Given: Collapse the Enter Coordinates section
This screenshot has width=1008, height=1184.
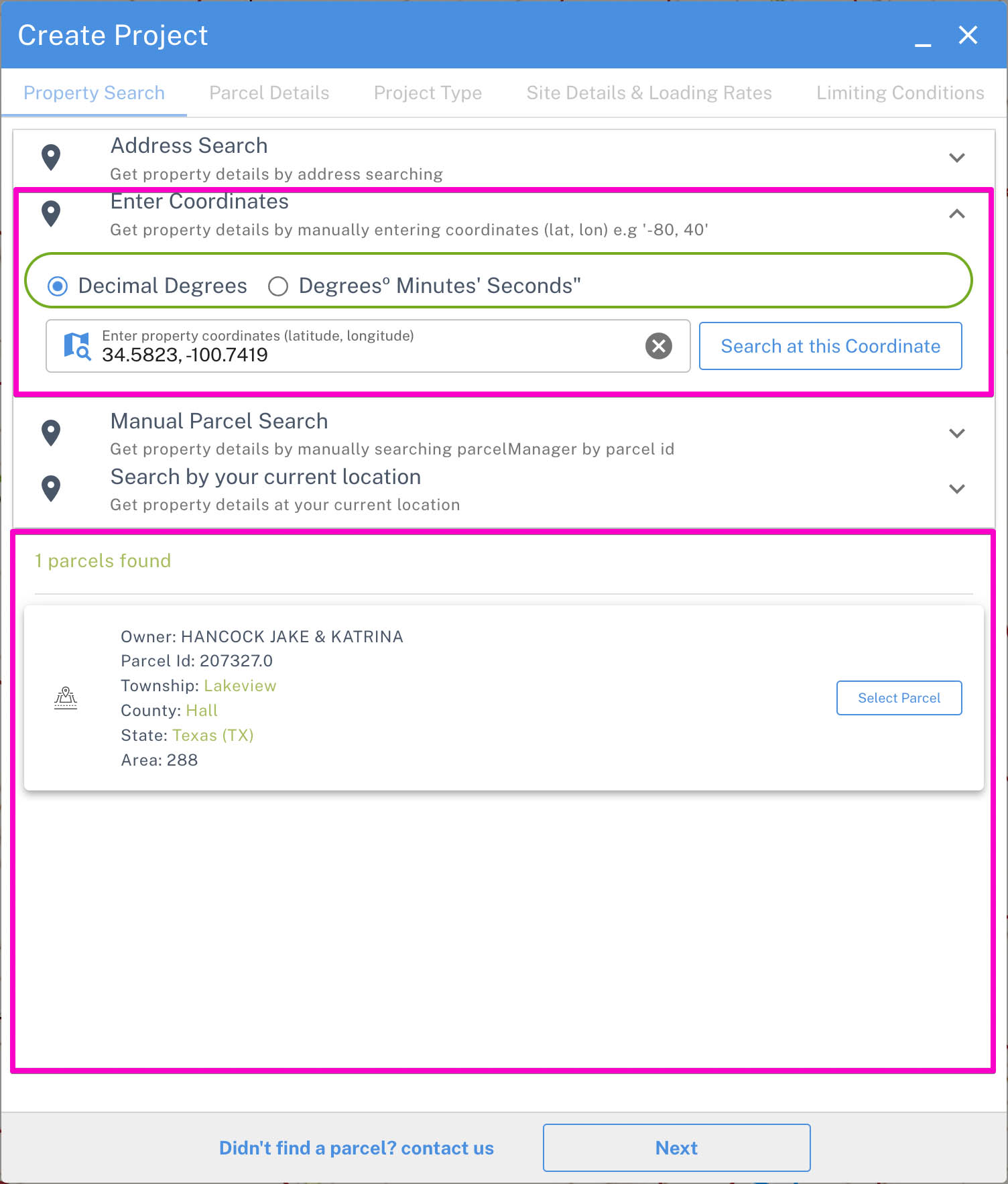Looking at the screenshot, I should click(956, 214).
